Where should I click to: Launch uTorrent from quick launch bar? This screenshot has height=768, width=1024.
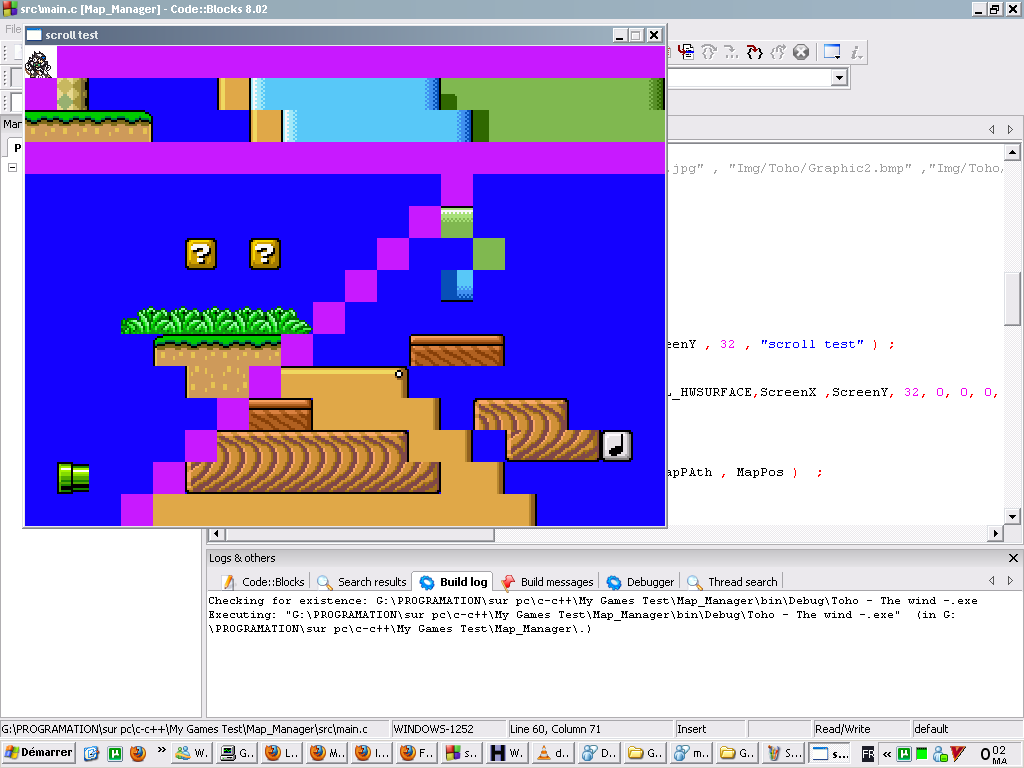[x=114, y=753]
